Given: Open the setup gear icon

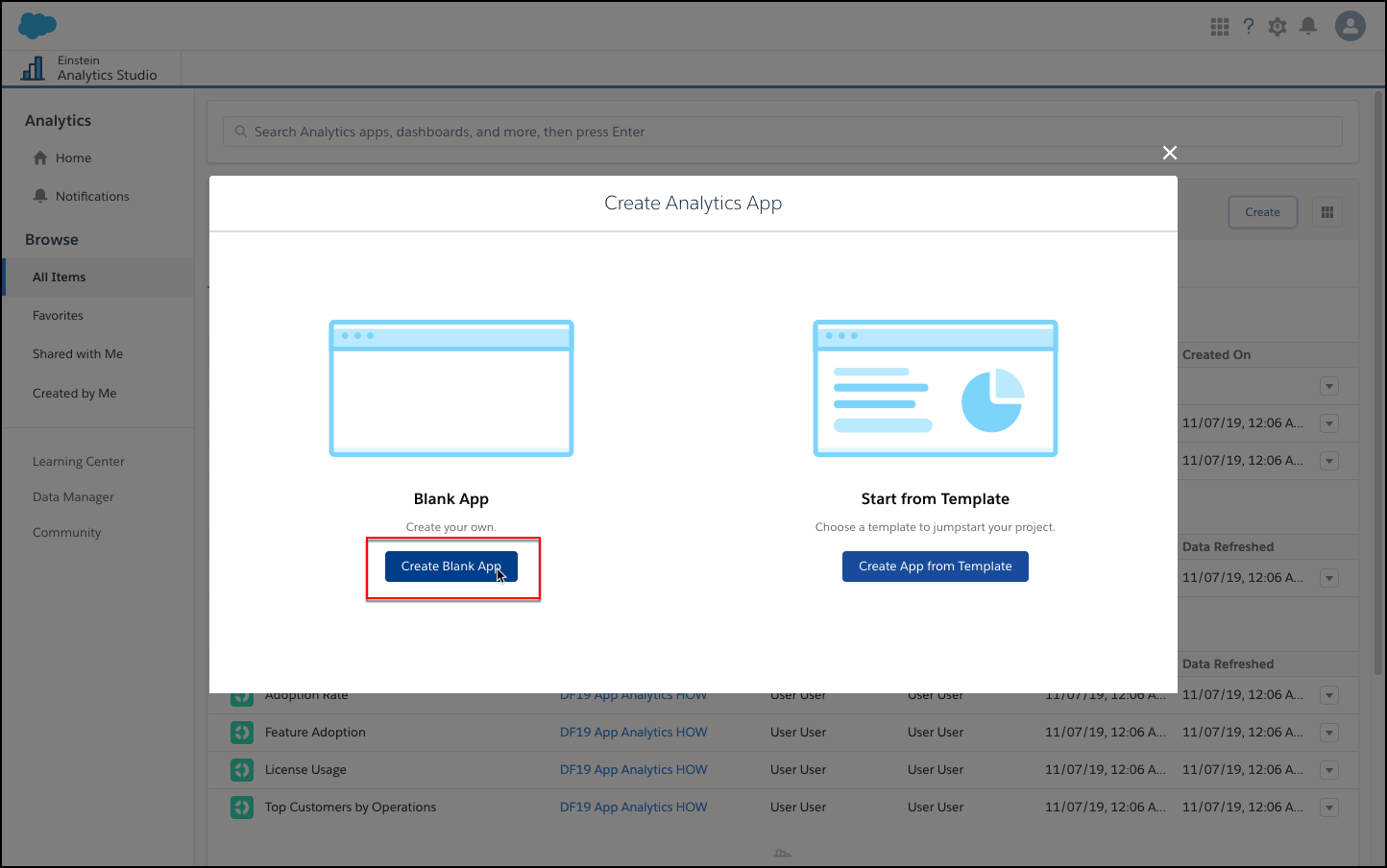Looking at the screenshot, I should coord(1277,27).
